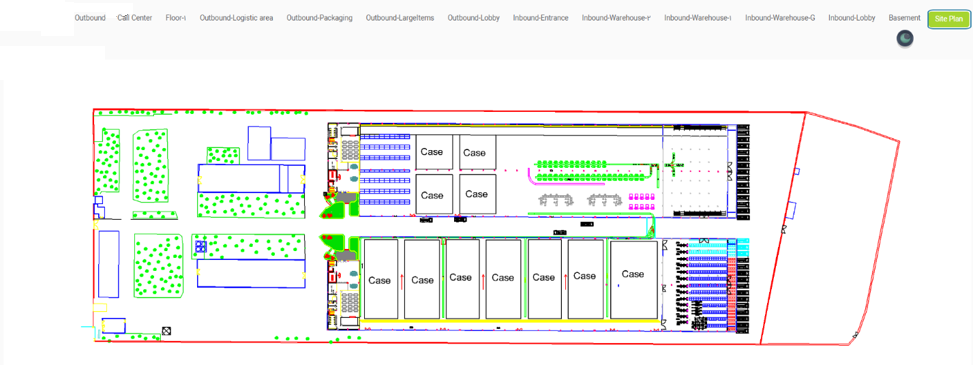The width and height of the screenshot is (973, 365).
Task: Switch to the Inbound-Lobby tab
Action: [x=851, y=18]
